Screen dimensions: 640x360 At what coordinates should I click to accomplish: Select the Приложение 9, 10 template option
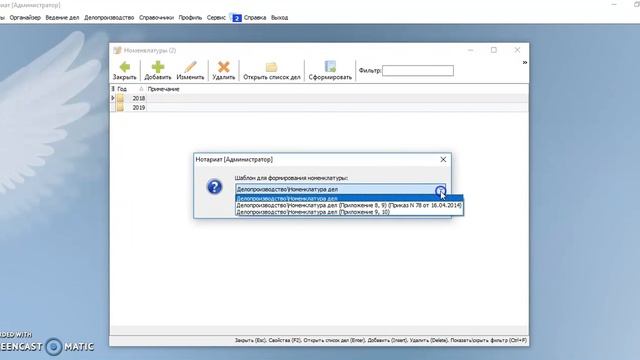click(349, 212)
